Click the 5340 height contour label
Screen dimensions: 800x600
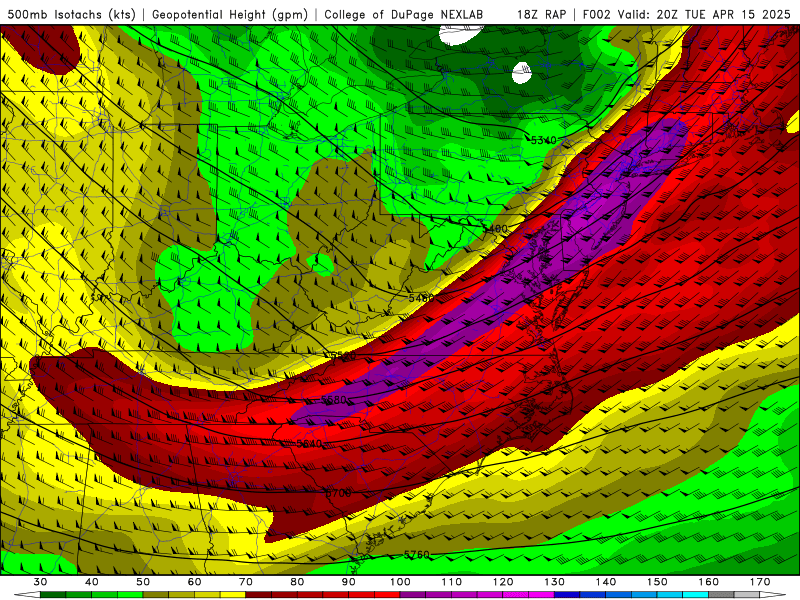coord(543,140)
